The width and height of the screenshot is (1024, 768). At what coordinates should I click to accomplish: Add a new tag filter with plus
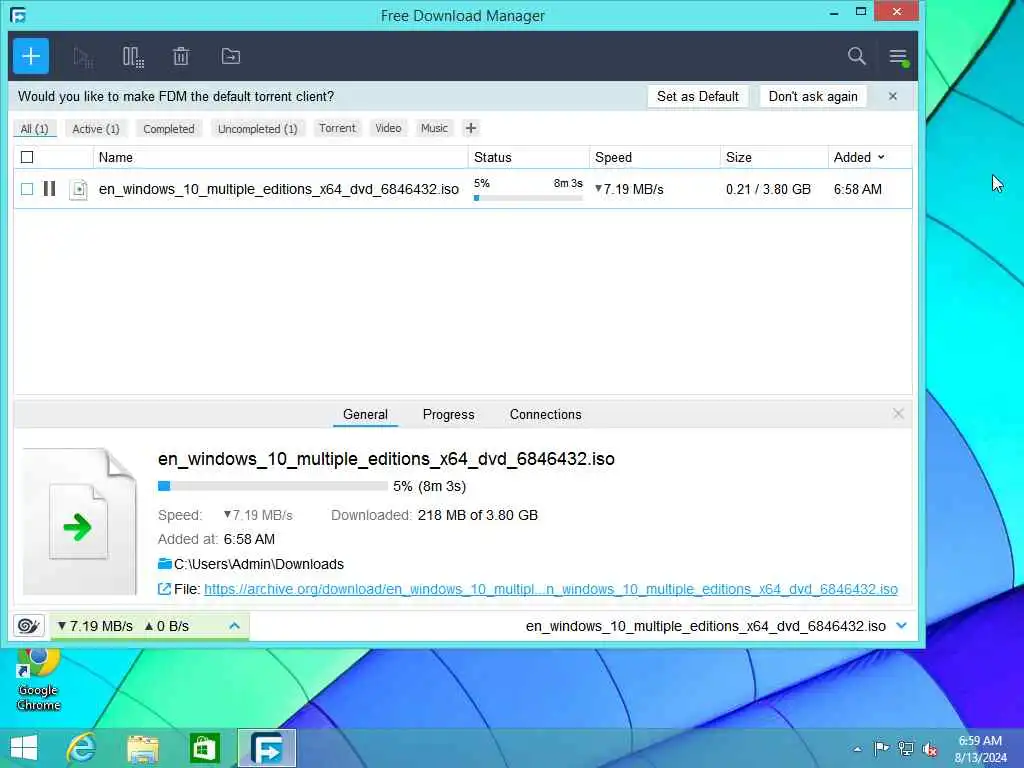(x=471, y=128)
